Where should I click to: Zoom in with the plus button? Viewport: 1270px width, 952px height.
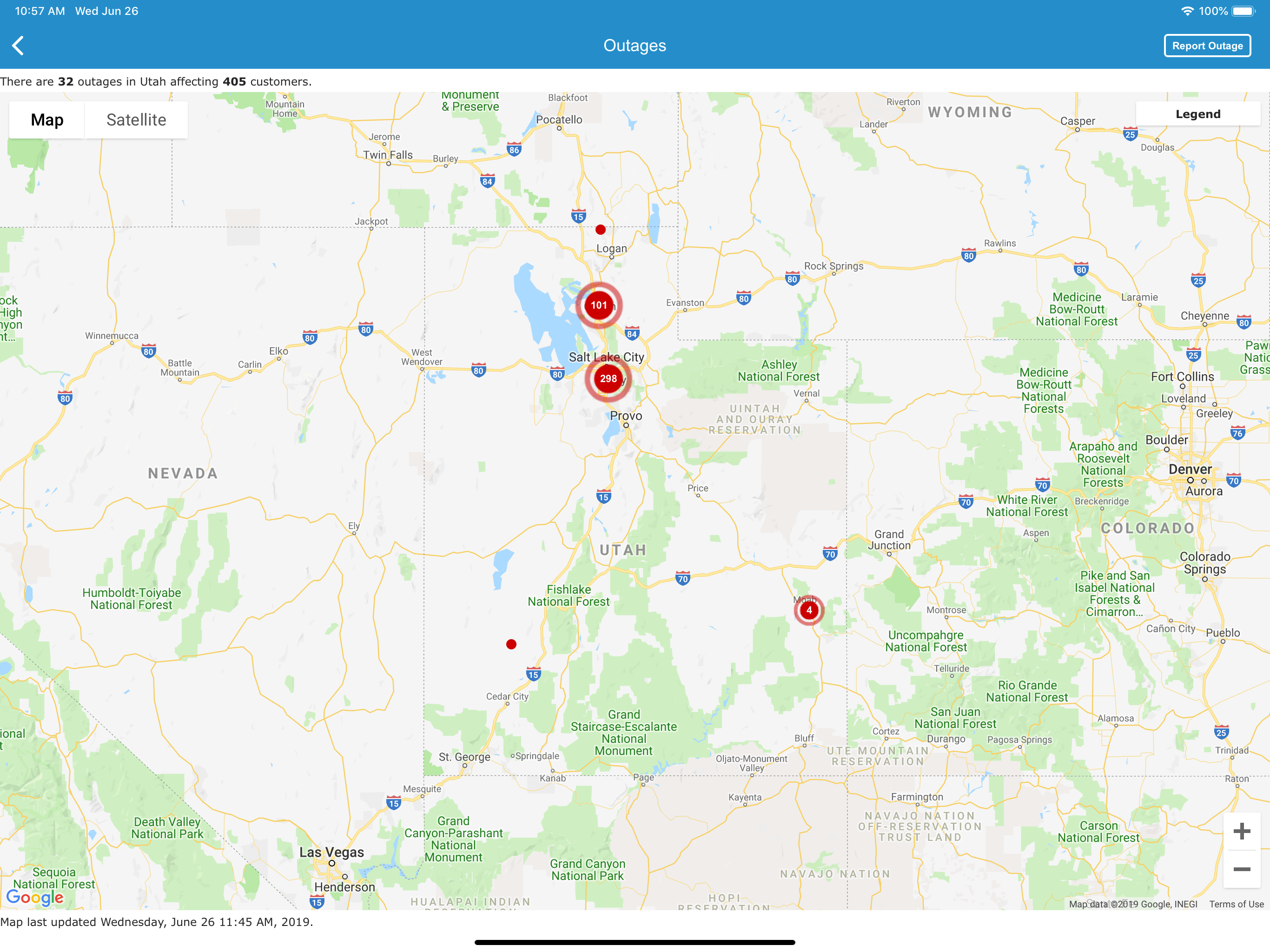coord(1241,831)
